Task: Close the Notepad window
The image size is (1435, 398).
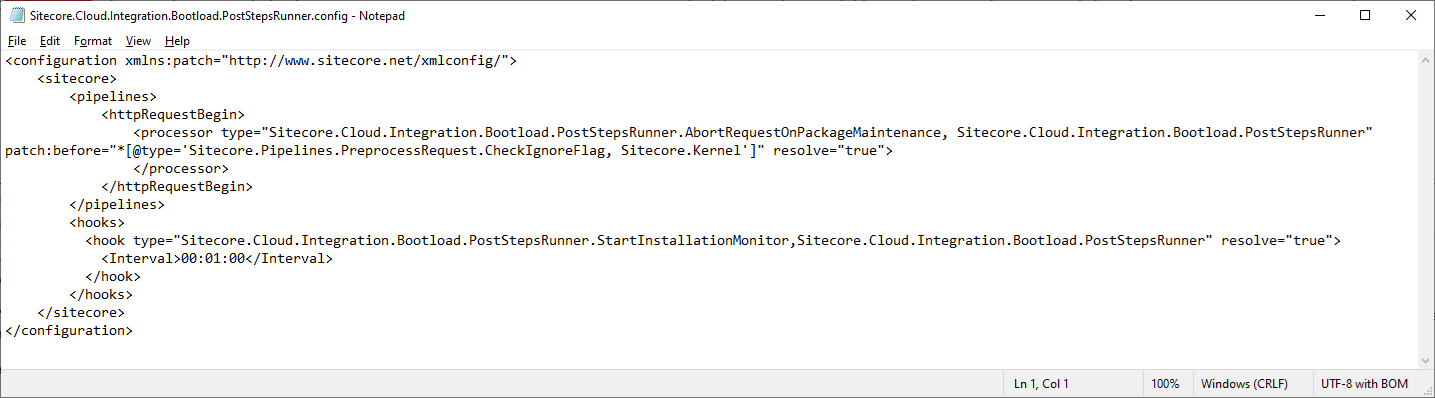Action: coord(1411,15)
